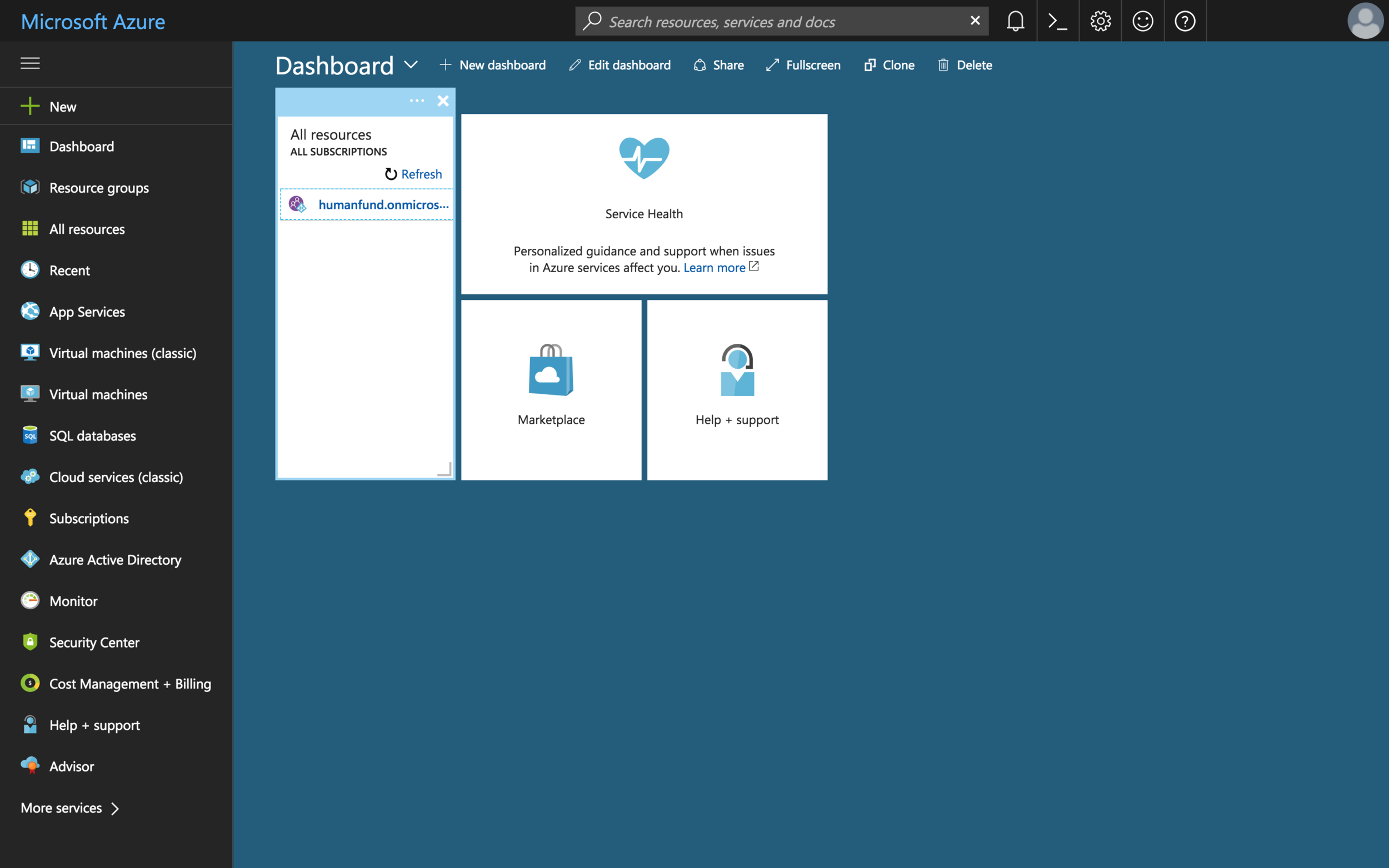Share the dashboard
The width and height of the screenshot is (1389, 868).
click(x=718, y=65)
